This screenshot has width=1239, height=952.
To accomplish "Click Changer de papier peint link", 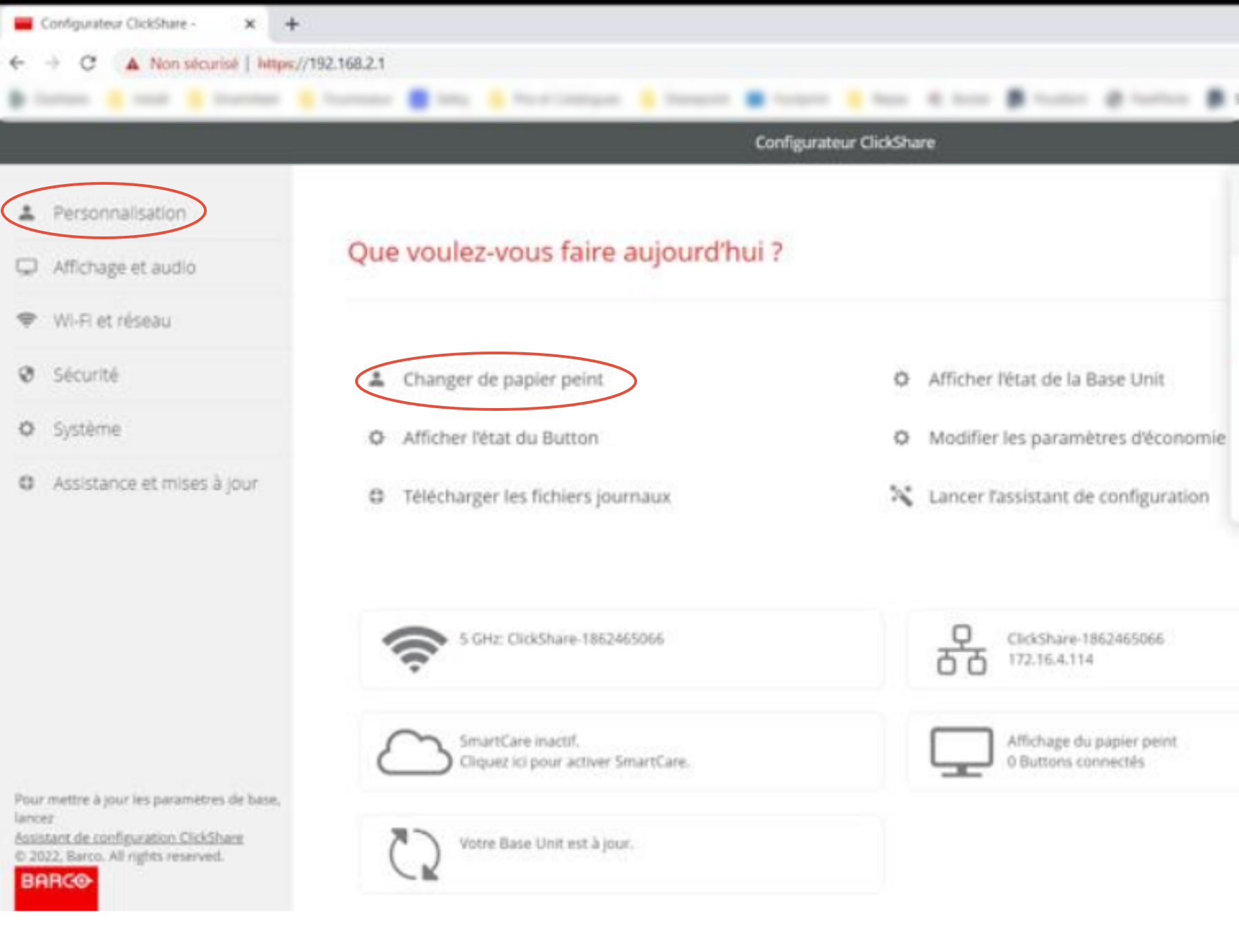I will click(503, 379).
